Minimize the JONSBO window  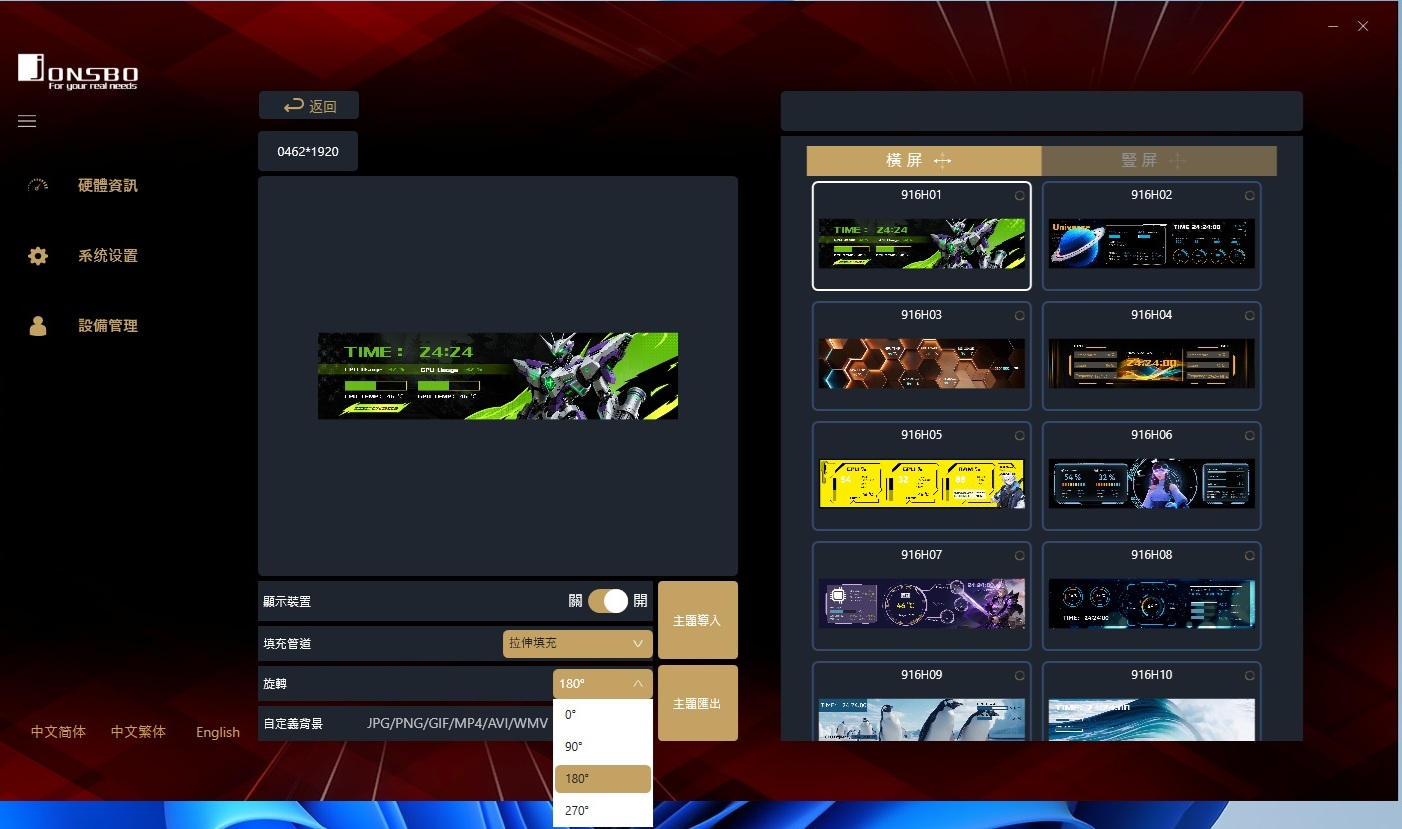1334,26
